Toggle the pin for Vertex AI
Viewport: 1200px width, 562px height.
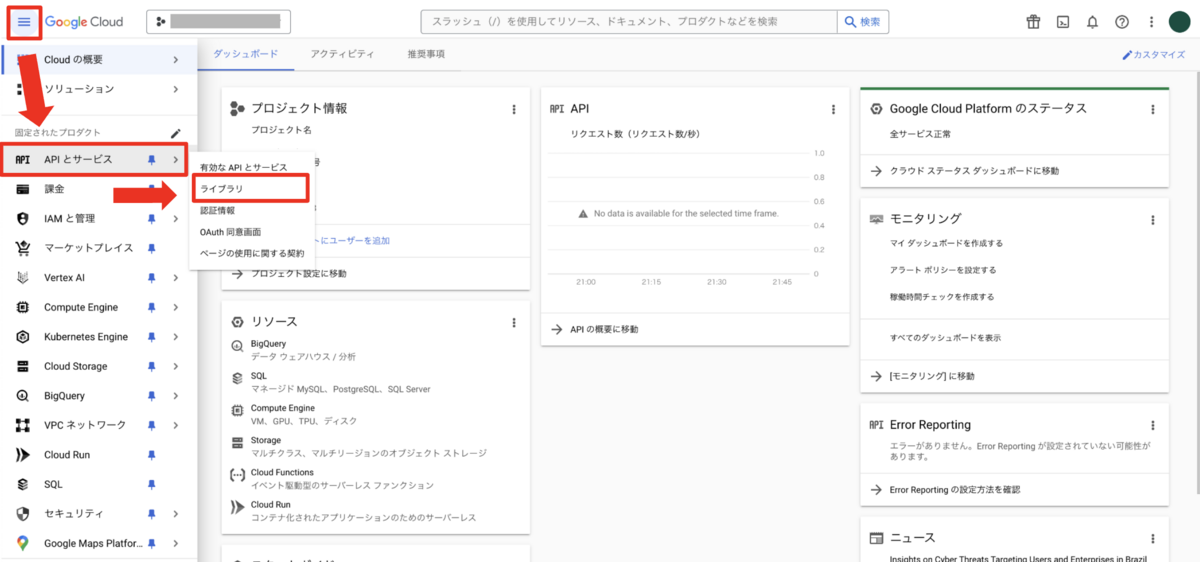(x=152, y=278)
